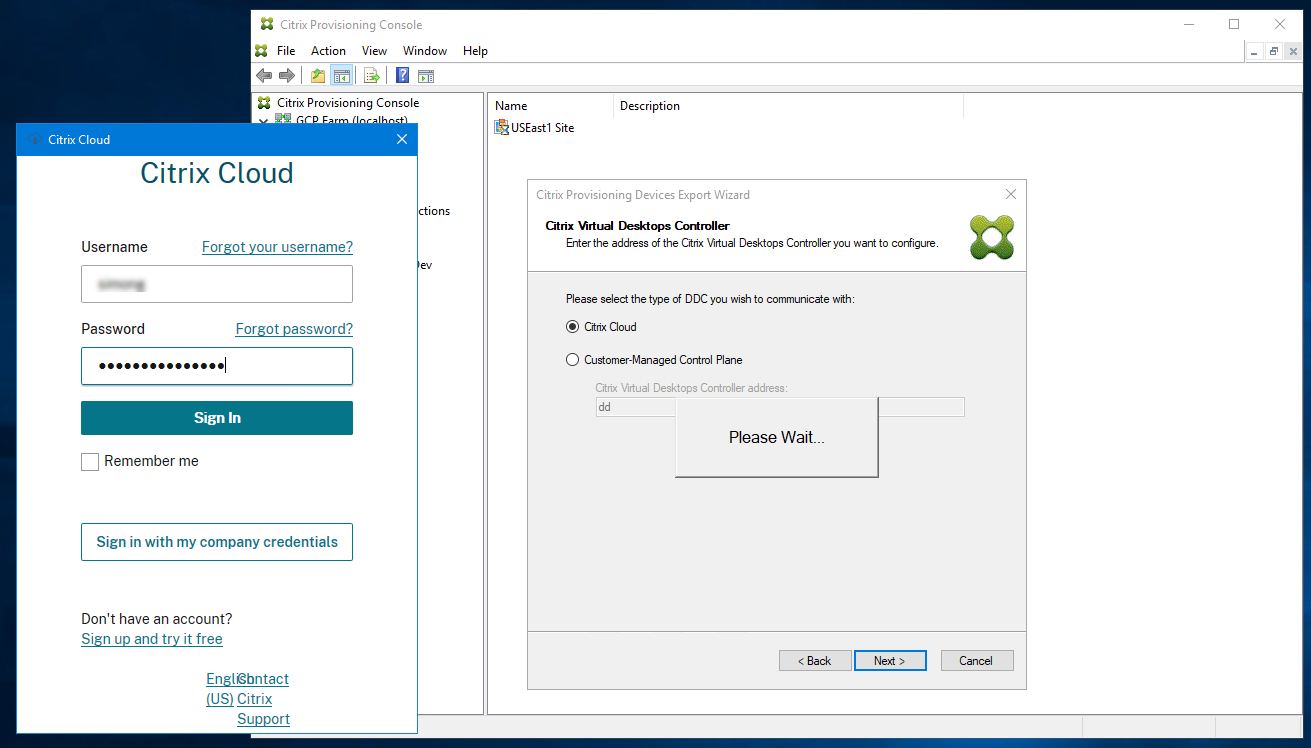Open Help via the question mark toolbar icon
Viewport: 1311px width, 748px height.
pyautogui.click(x=401, y=75)
